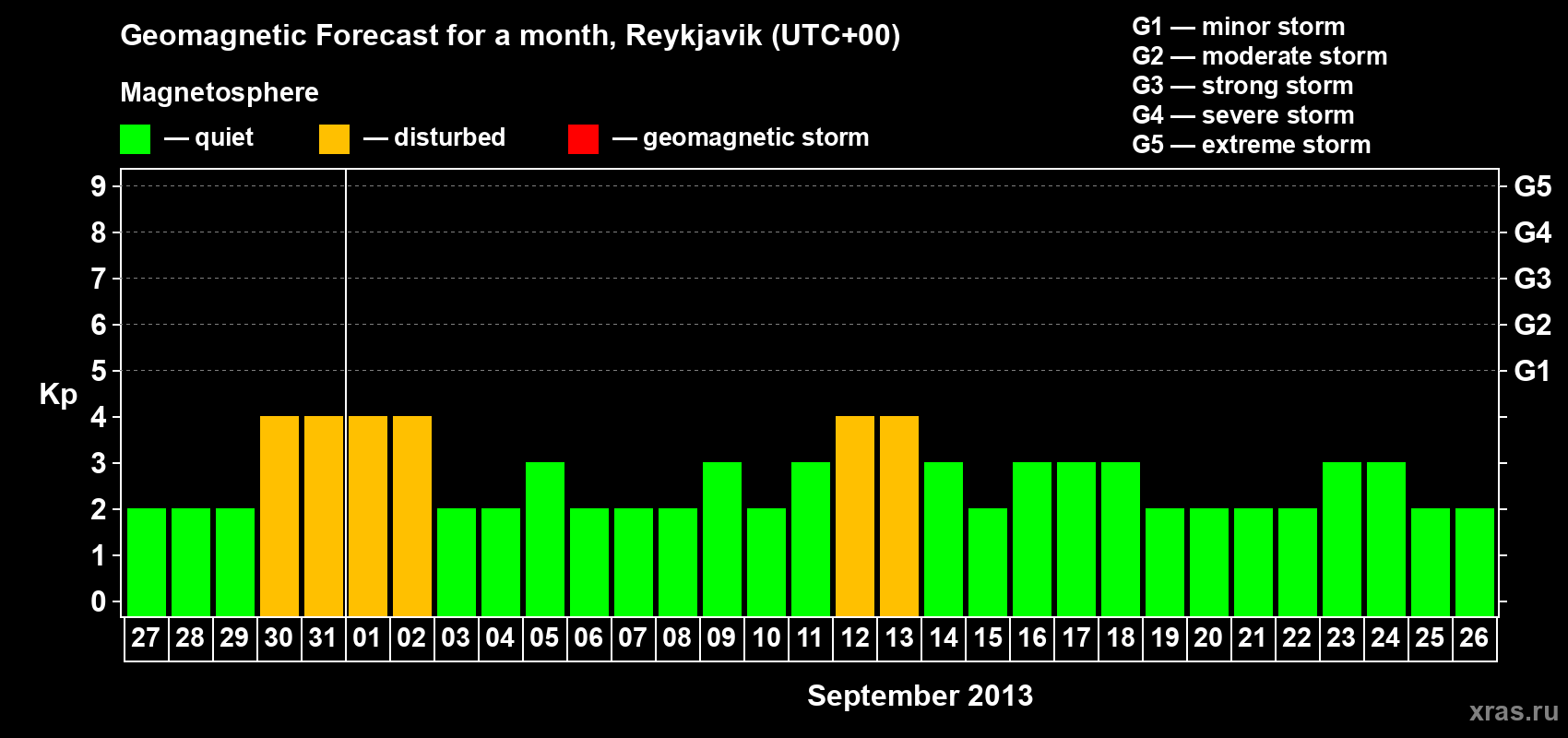The width and height of the screenshot is (1568, 738).
Task: Click the Kp axis value 0
Action: click(99, 601)
